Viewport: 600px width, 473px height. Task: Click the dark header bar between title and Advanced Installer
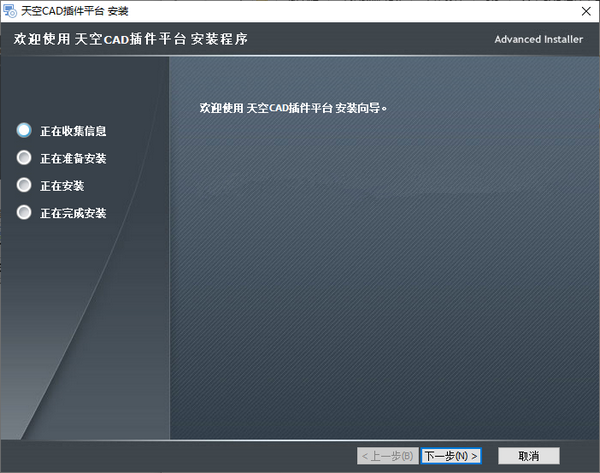tap(370, 39)
